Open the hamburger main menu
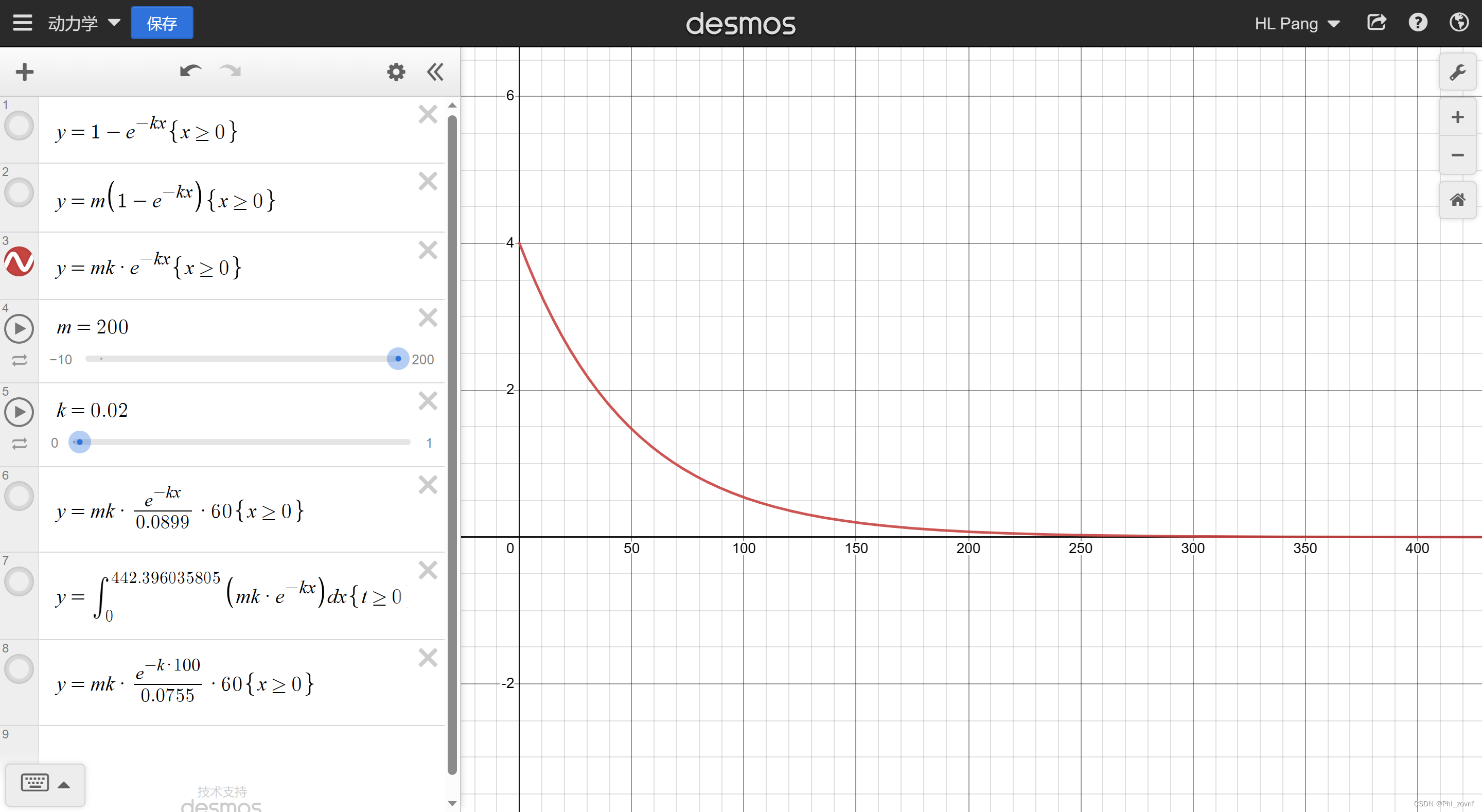 coord(23,23)
